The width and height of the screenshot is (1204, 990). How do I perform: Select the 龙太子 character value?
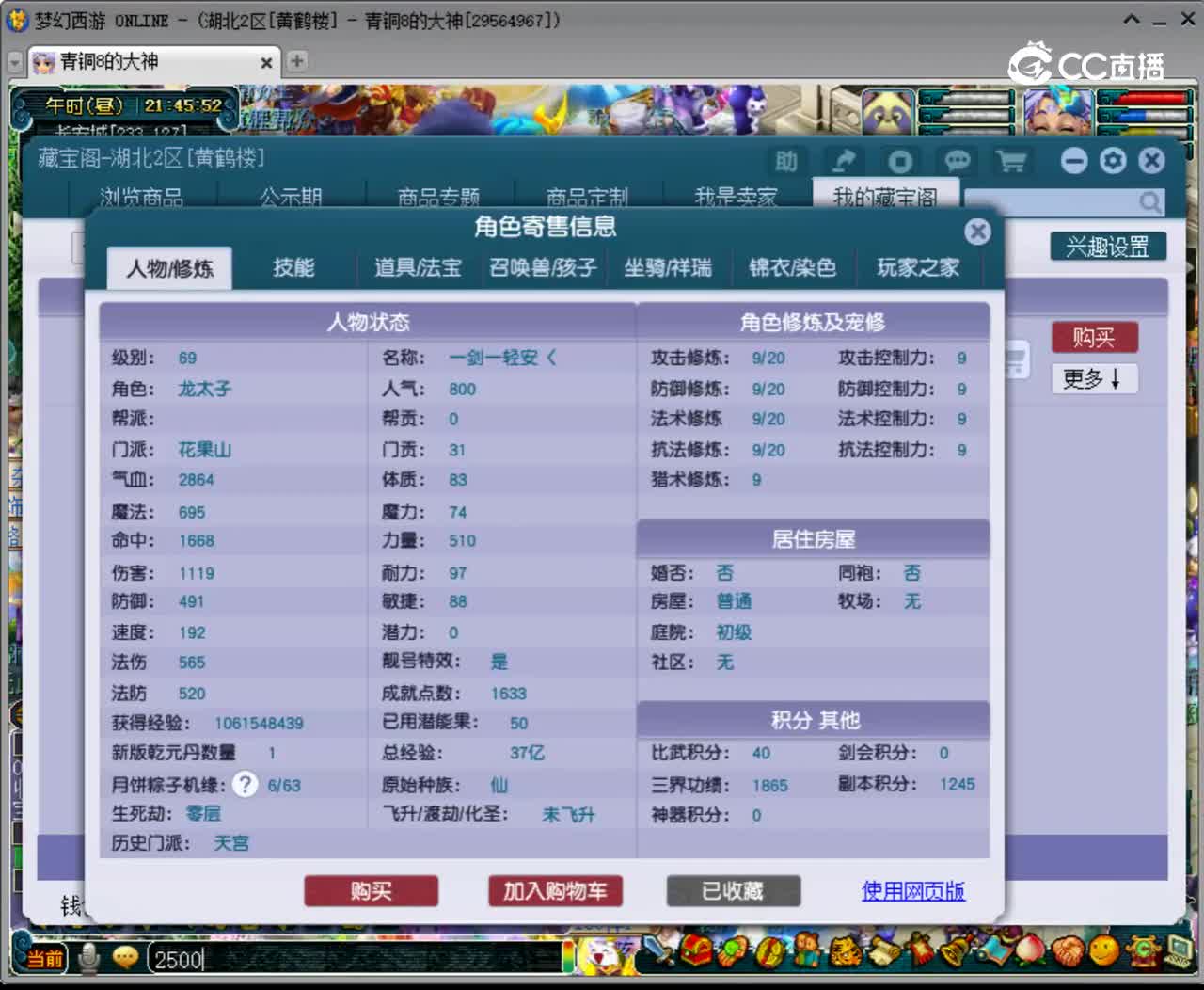tap(204, 389)
